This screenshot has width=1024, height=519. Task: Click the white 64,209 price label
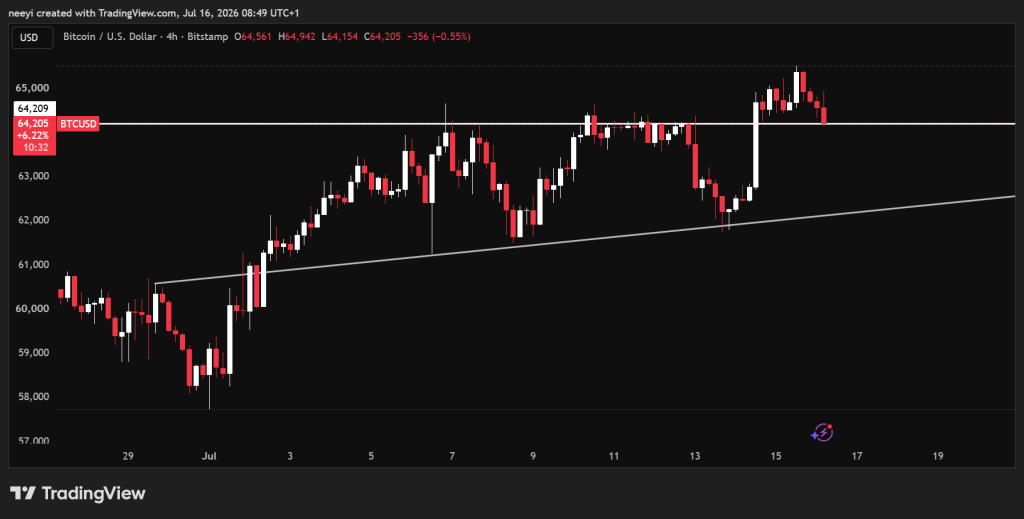(34, 108)
